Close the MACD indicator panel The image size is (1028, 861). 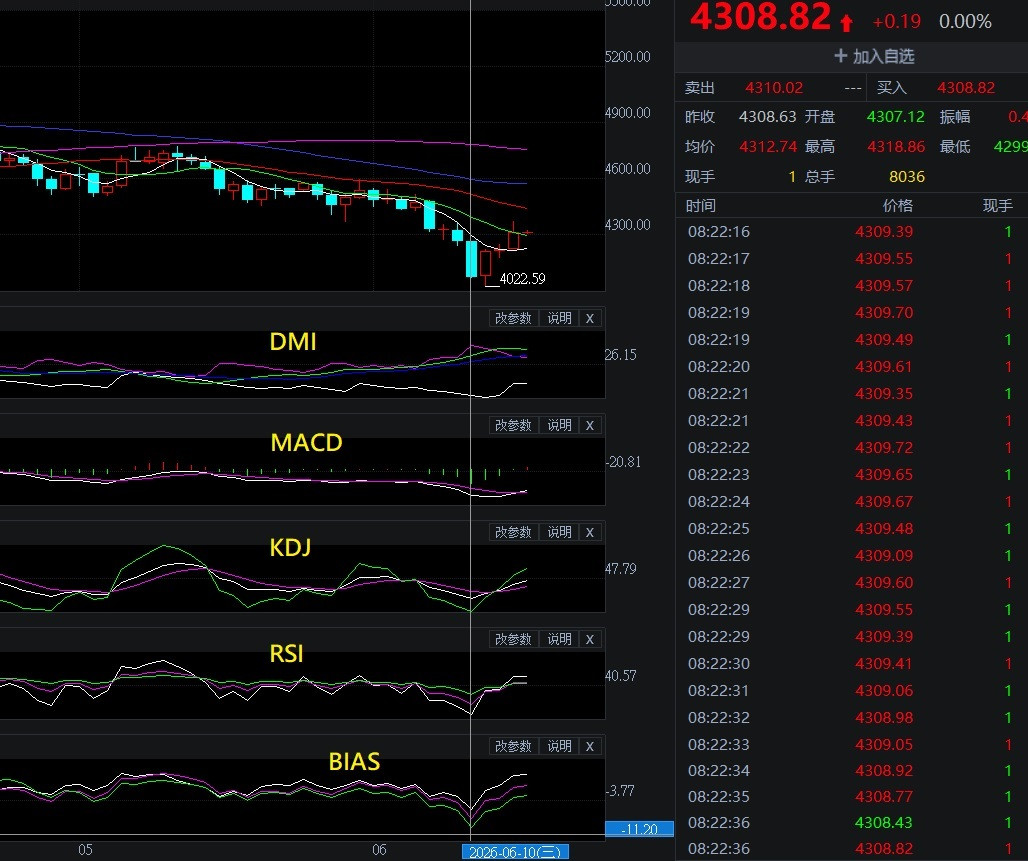(590, 426)
